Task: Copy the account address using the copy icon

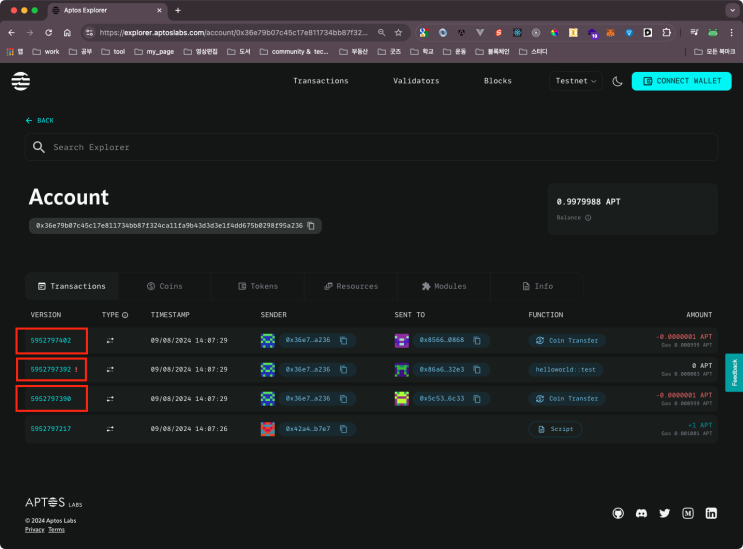Action: point(311,226)
